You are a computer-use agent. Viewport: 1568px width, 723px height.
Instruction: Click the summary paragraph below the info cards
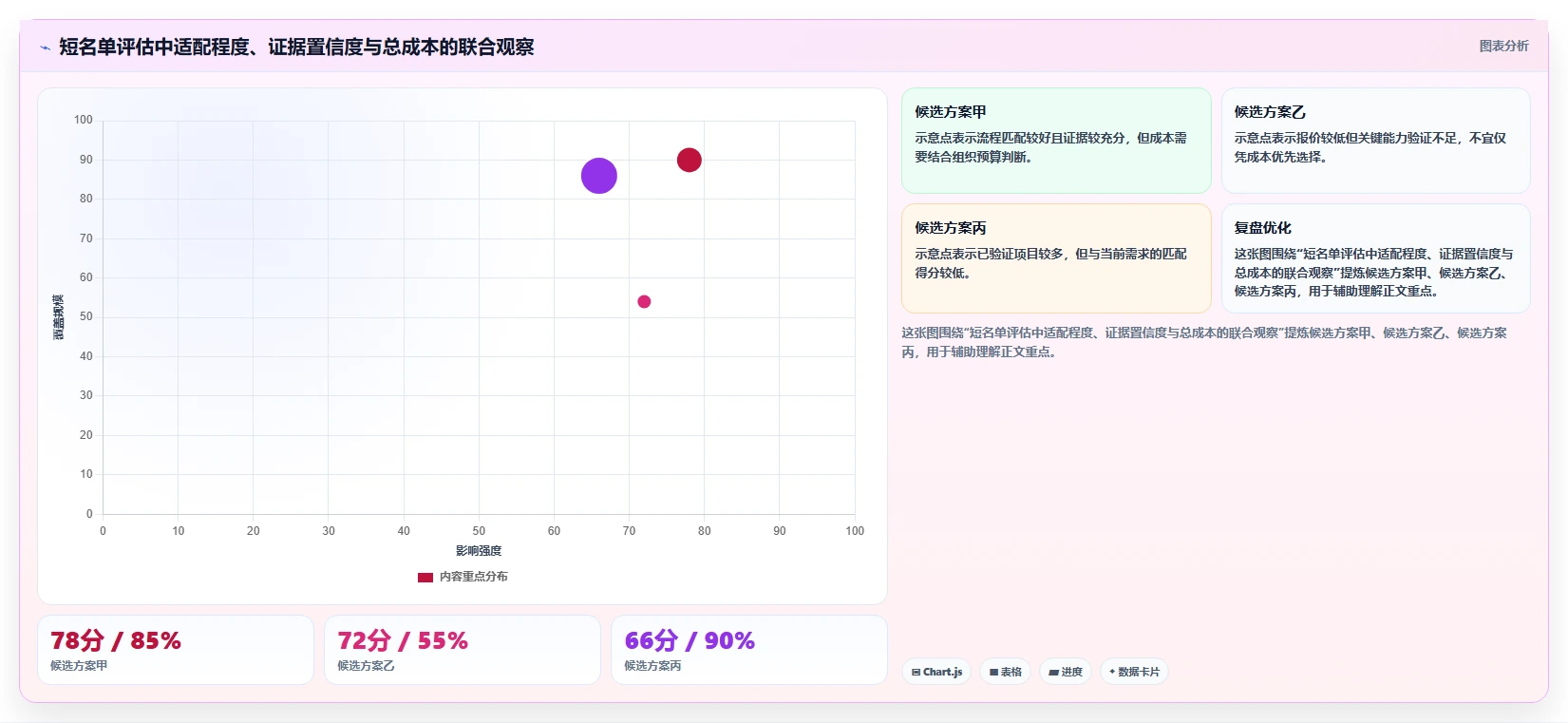1204,342
